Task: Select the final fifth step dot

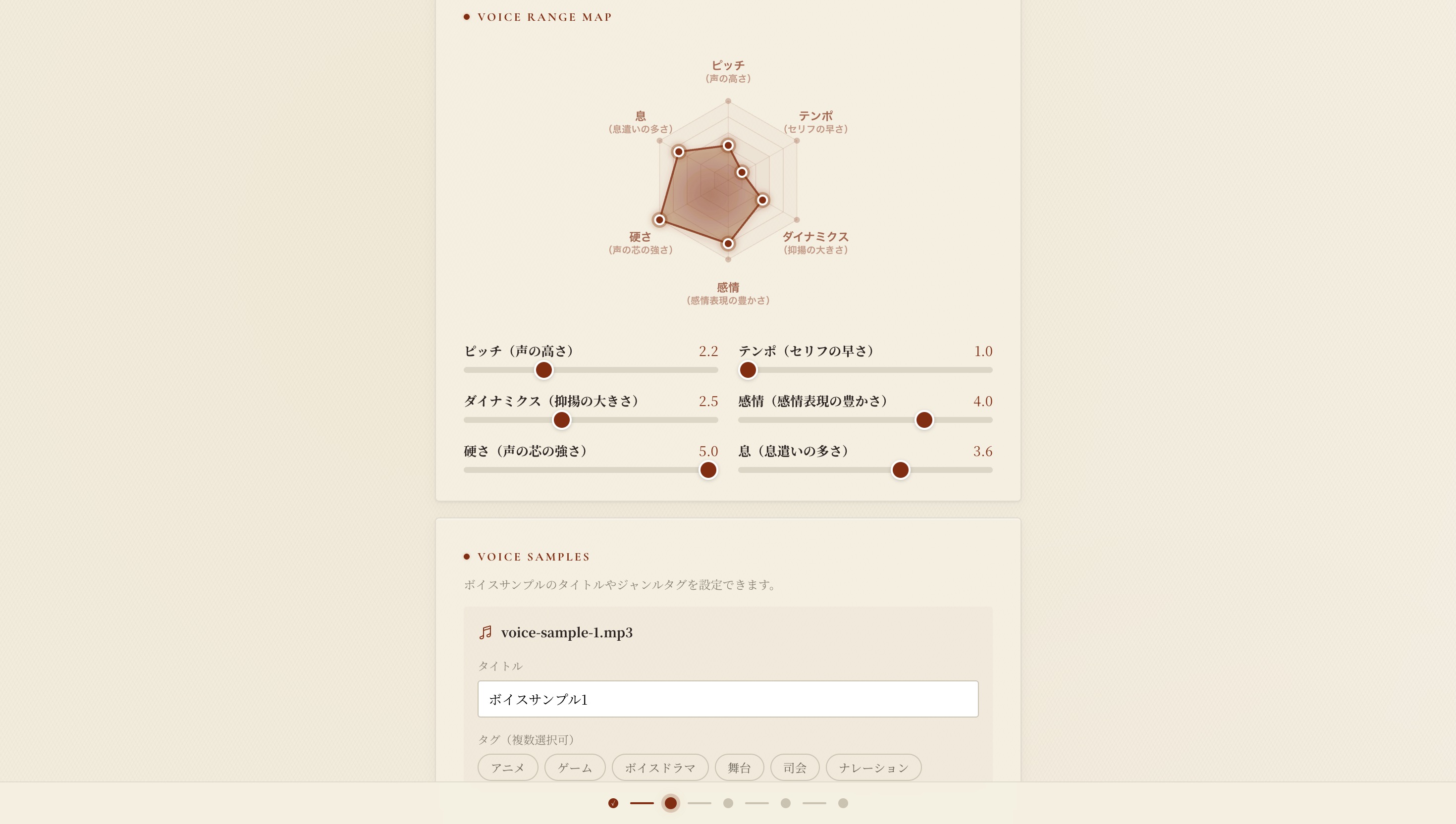Action: (x=843, y=803)
